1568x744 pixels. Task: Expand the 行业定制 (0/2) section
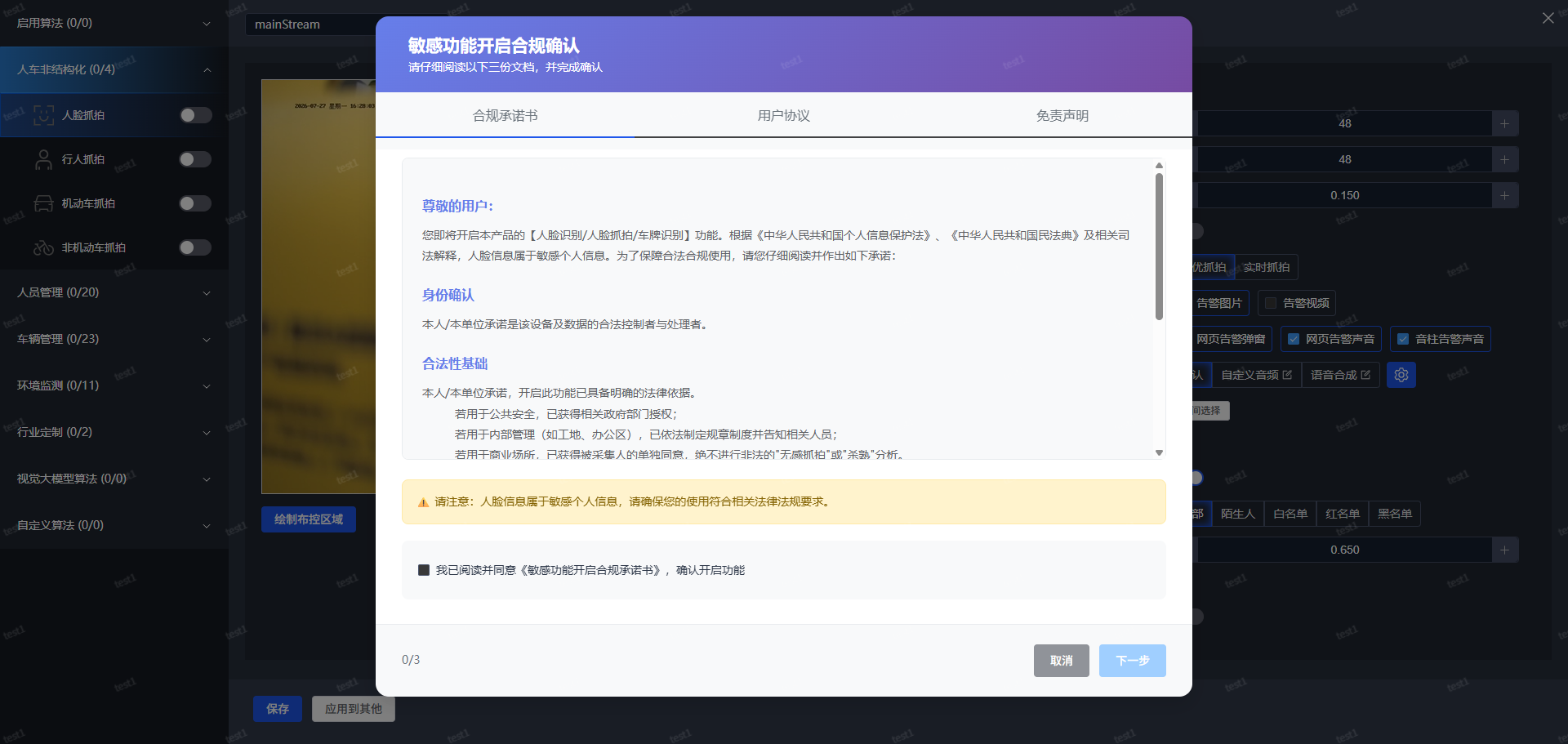pos(114,432)
